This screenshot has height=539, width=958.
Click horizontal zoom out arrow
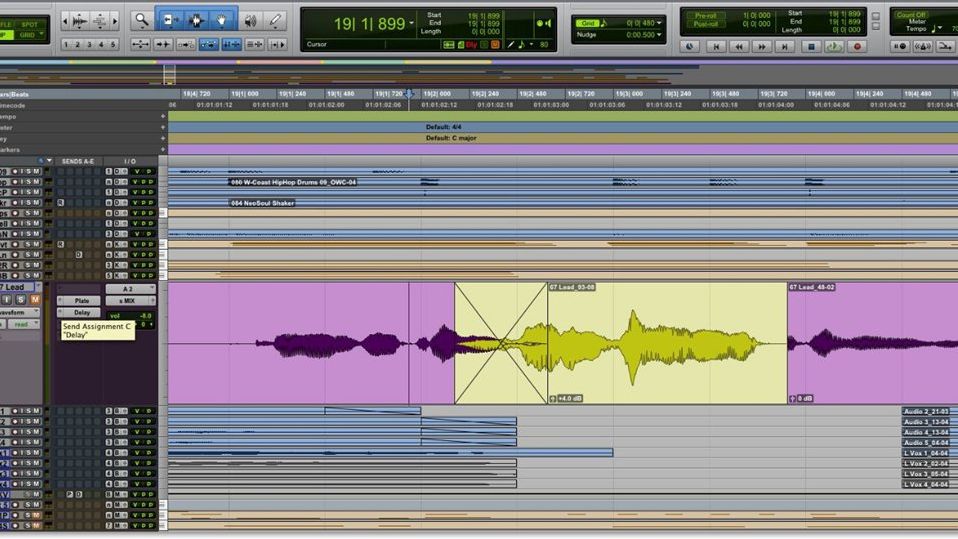[65, 21]
